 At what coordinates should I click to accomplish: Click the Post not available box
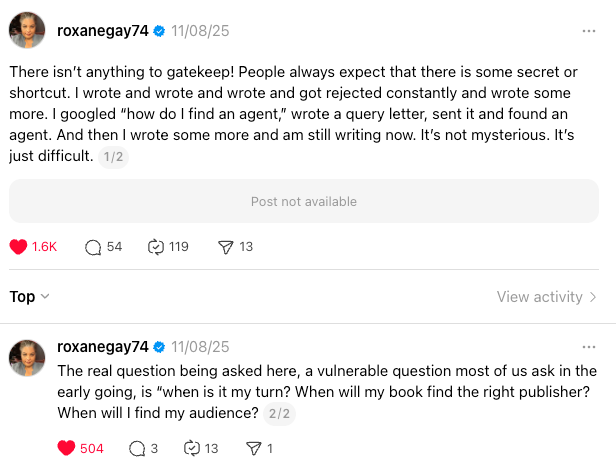coord(303,201)
